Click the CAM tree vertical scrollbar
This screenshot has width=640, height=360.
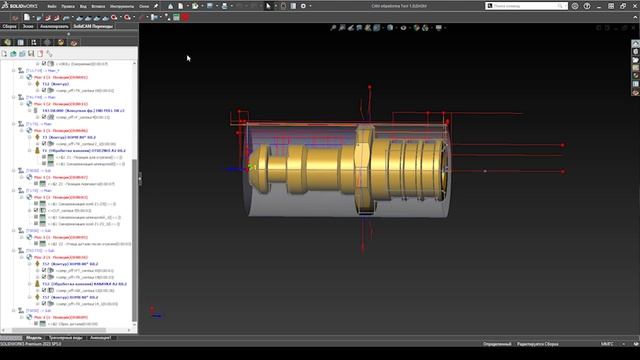point(135,240)
